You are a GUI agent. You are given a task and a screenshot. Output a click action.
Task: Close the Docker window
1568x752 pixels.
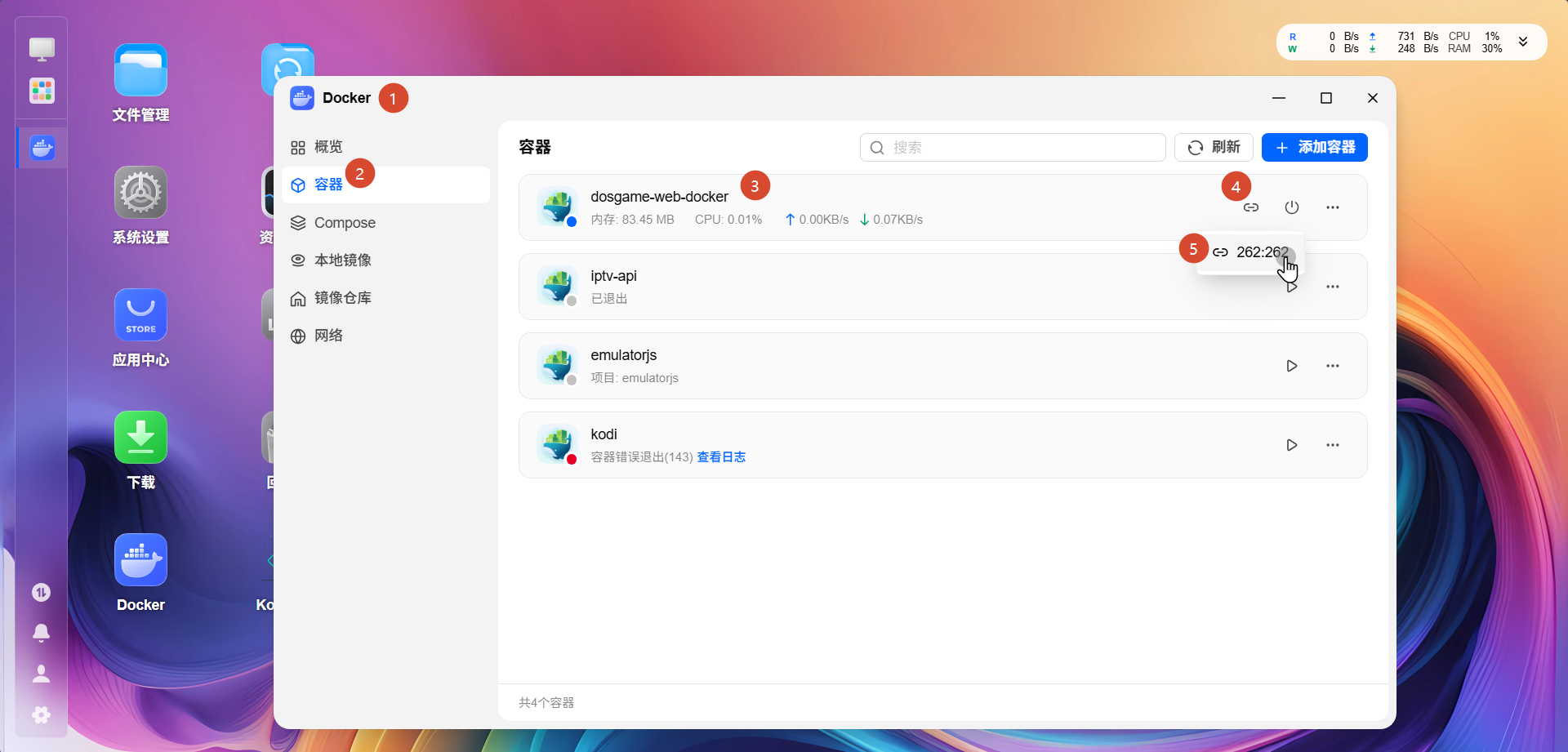pyautogui.click(x=1373, y=98)
